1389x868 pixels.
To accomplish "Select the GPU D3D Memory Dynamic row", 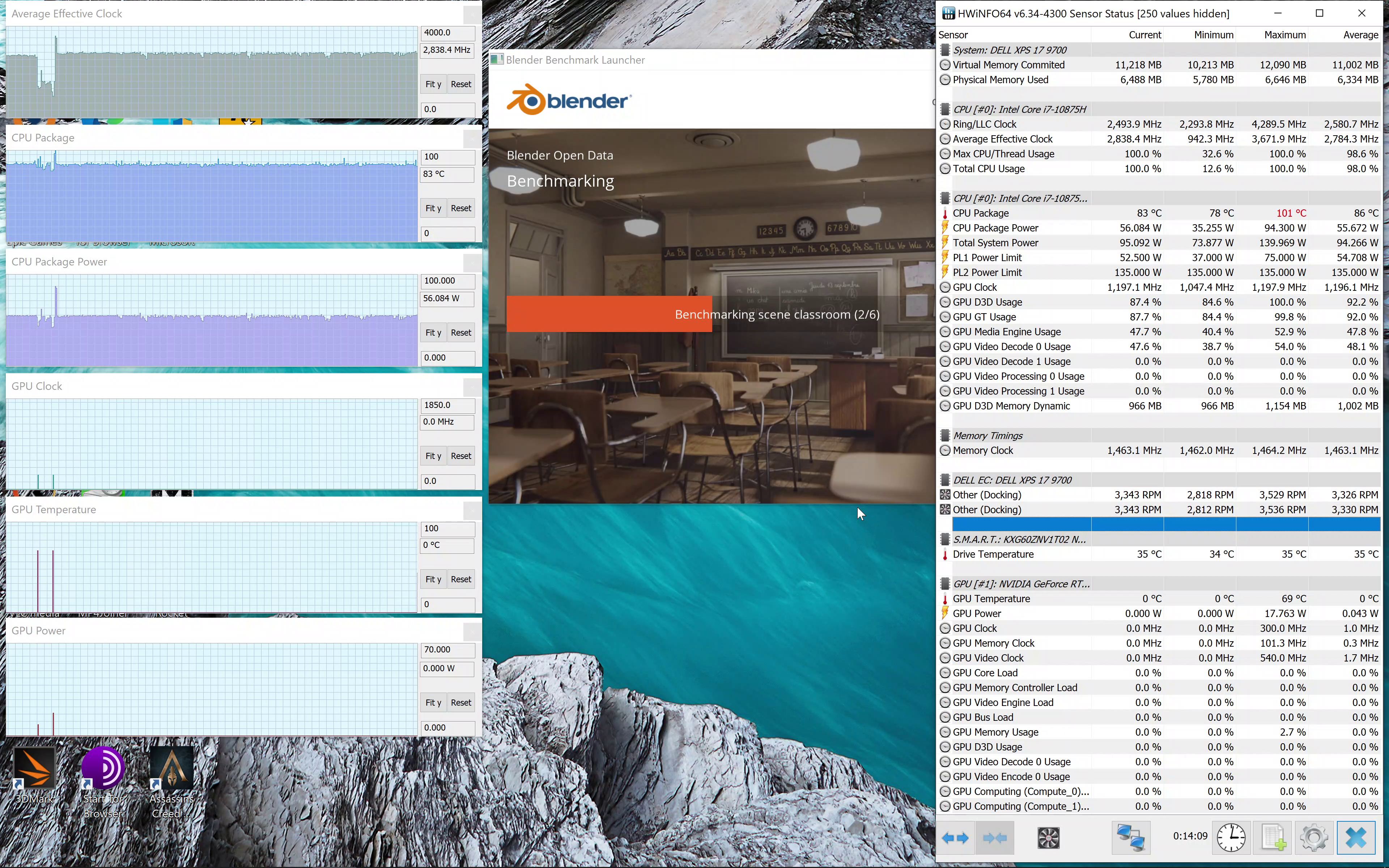I will coord(1159,406).
